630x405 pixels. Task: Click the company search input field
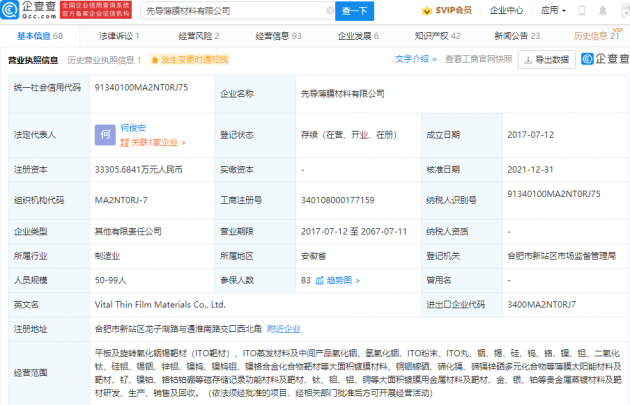tap(235, 11)
